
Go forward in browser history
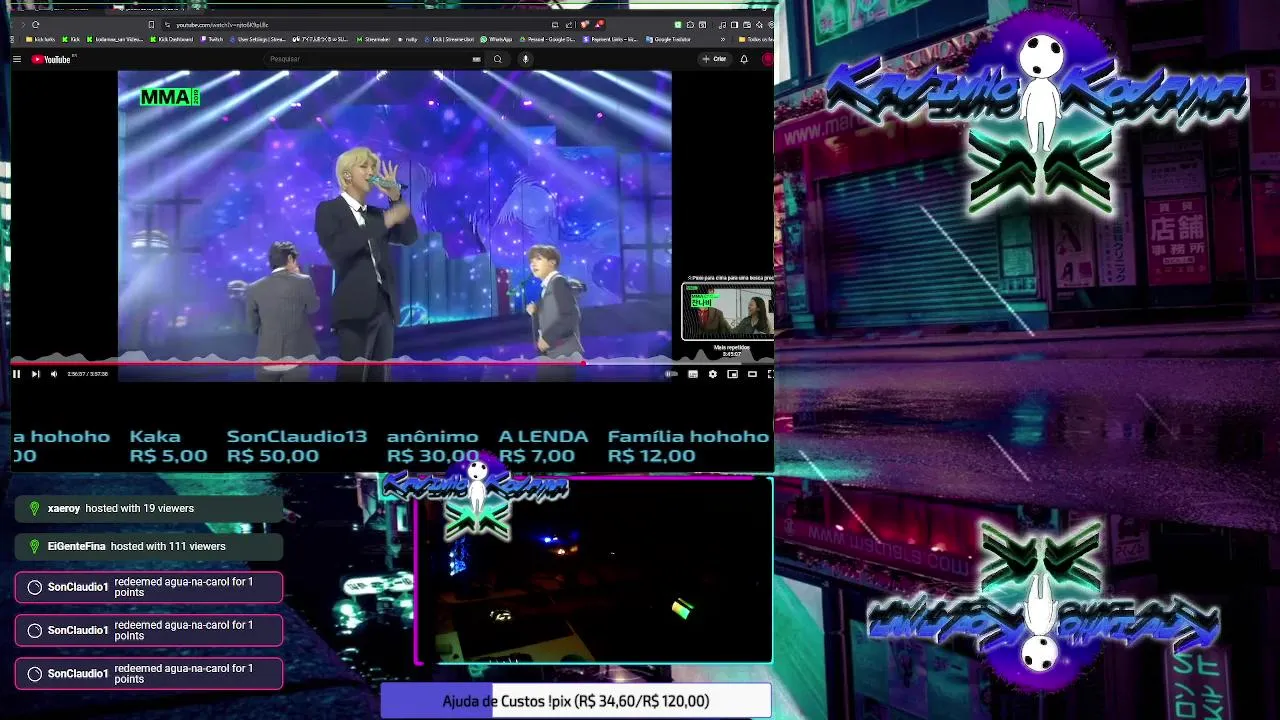tap(22, 24)
